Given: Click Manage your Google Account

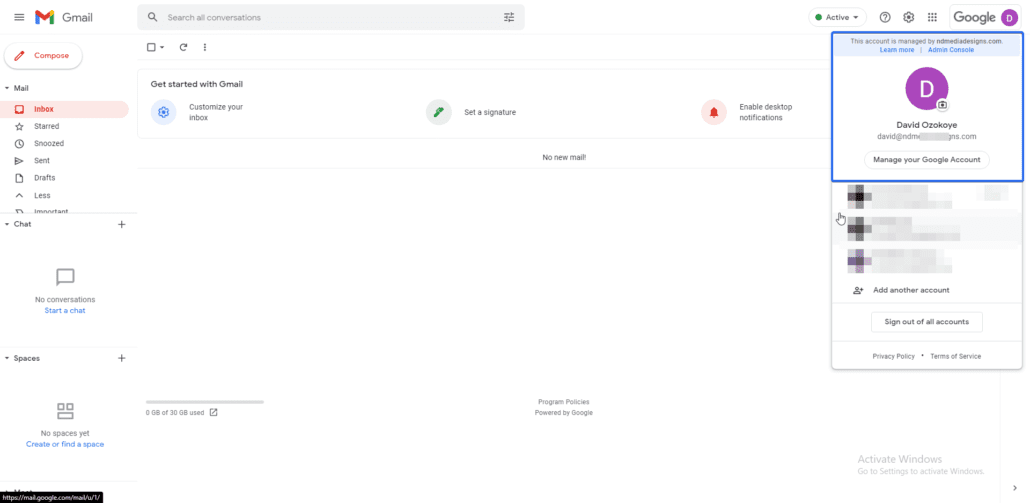Looking at the screenshot, I should pyautogui.click(x=926, y=160).
